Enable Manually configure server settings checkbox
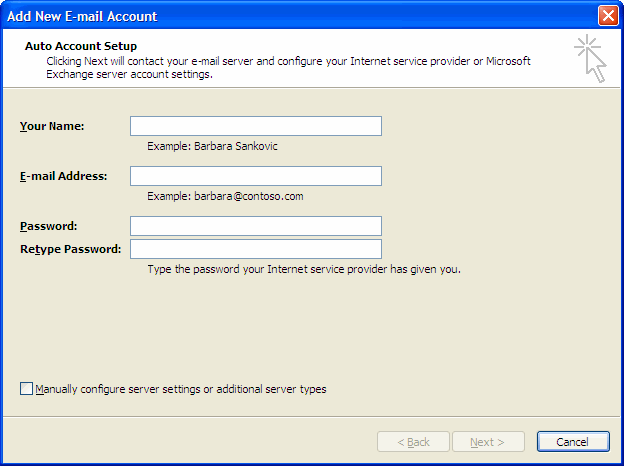624x466 pixels. point(26,388)
